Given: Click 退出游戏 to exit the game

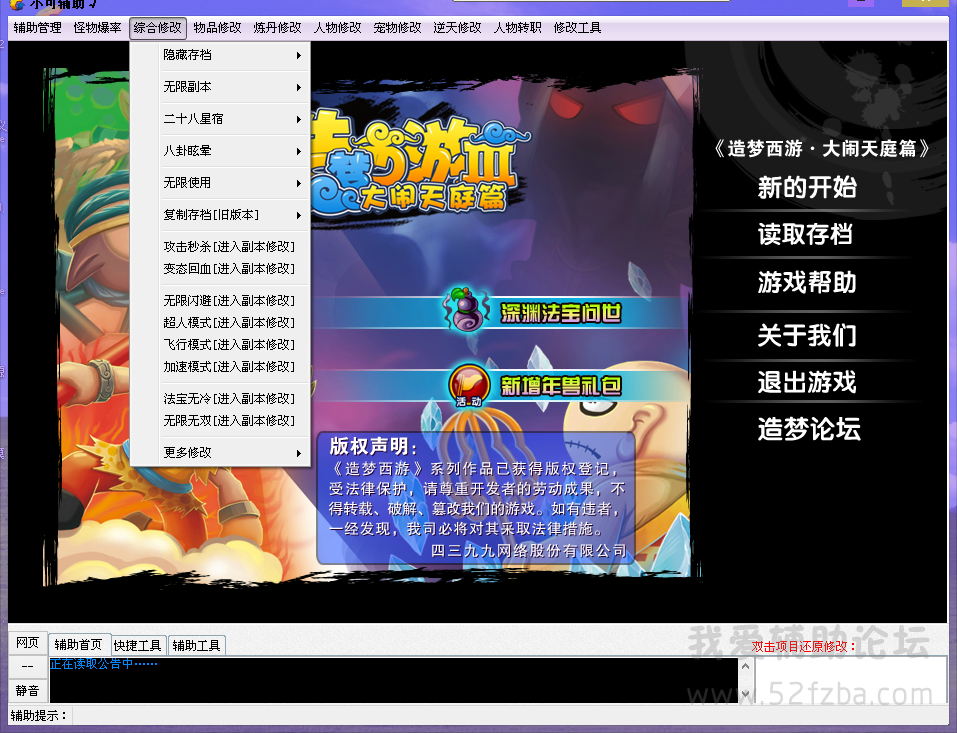Looking at the screenshot, I should click(807, 382).
